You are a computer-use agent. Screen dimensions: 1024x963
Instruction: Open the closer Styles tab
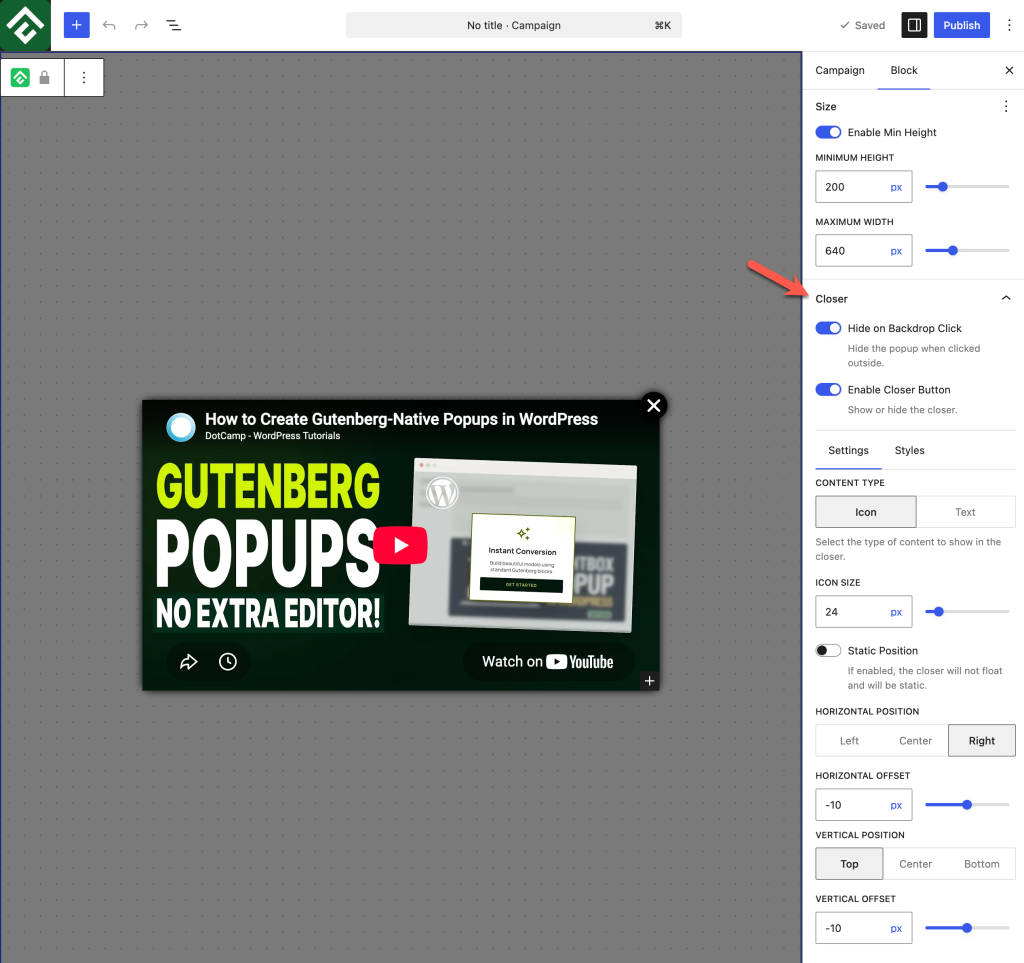[909, 450]
